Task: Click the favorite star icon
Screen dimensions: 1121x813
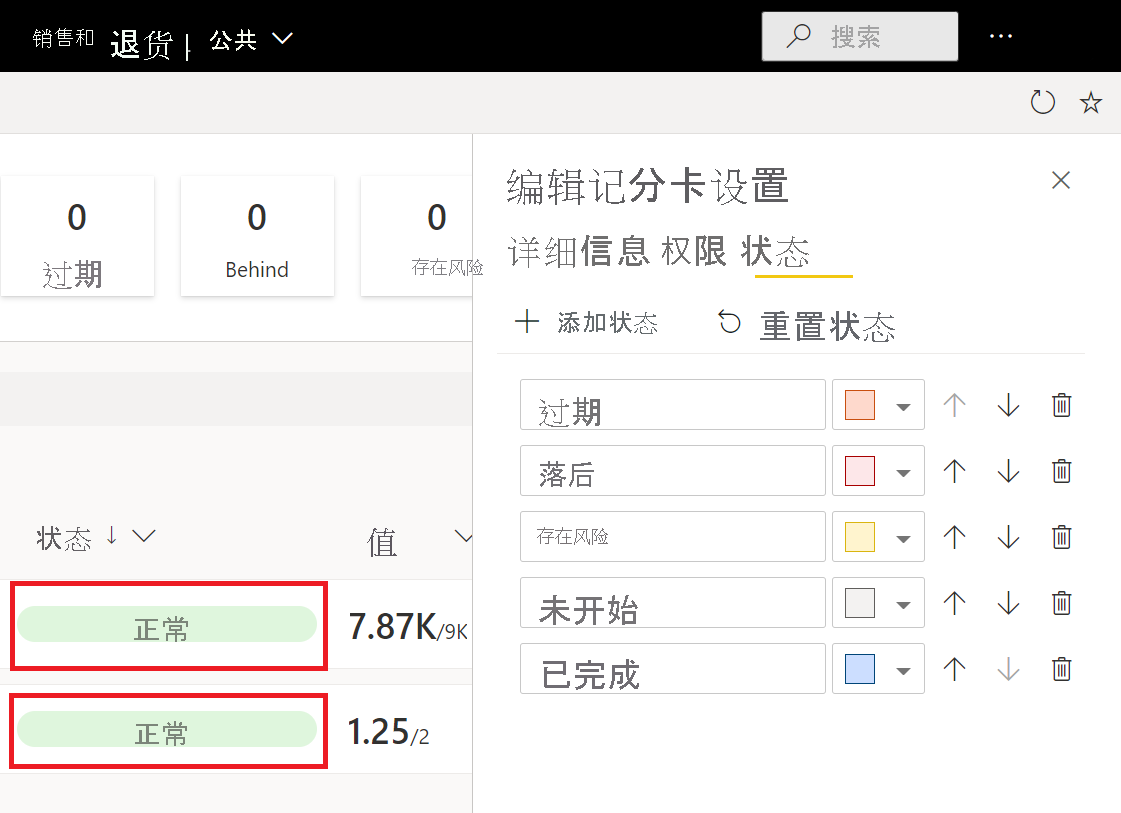Action: (1091, 102)
